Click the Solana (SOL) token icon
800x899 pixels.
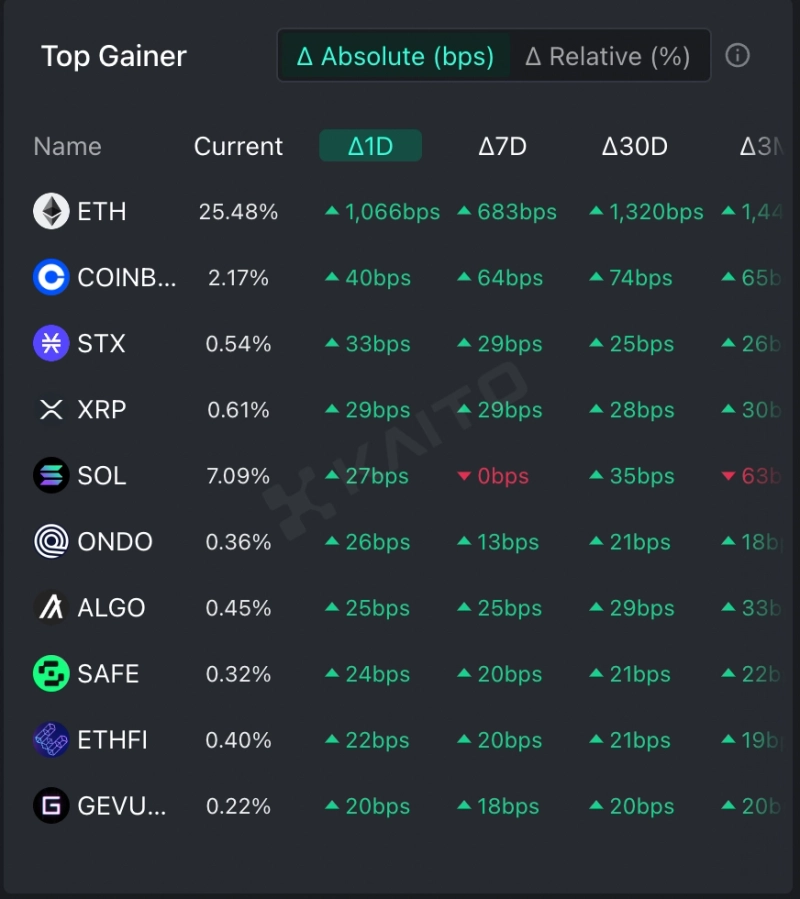pos(51,475)
